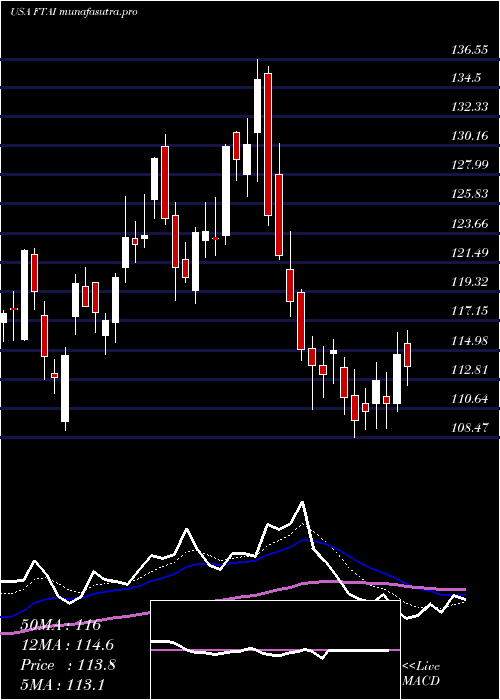Click the '50MA : 116' readout
Screen dimensions: 500x700
coord(61,625)
